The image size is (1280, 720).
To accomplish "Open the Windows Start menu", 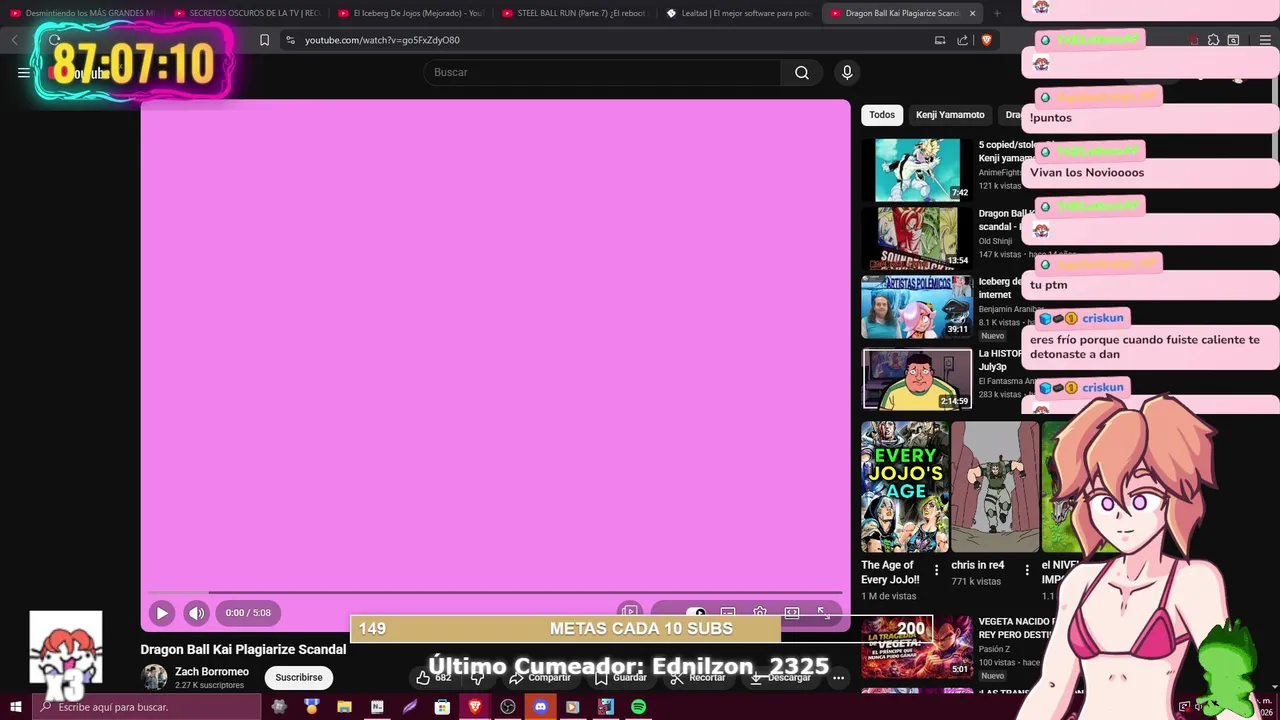I will click(15, 707).
